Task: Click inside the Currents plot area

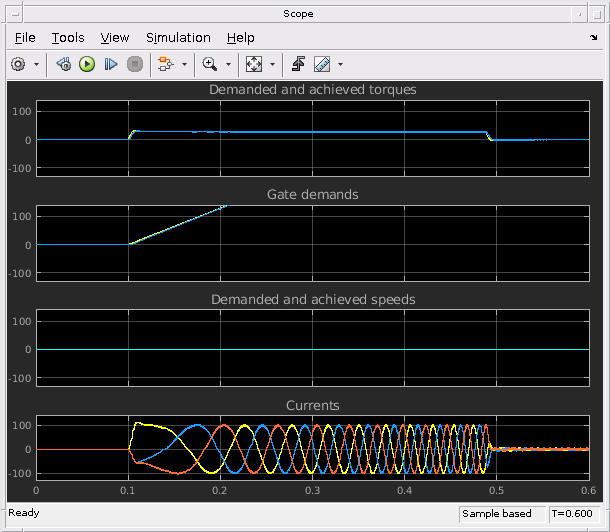Action: [x=310, y=448]
